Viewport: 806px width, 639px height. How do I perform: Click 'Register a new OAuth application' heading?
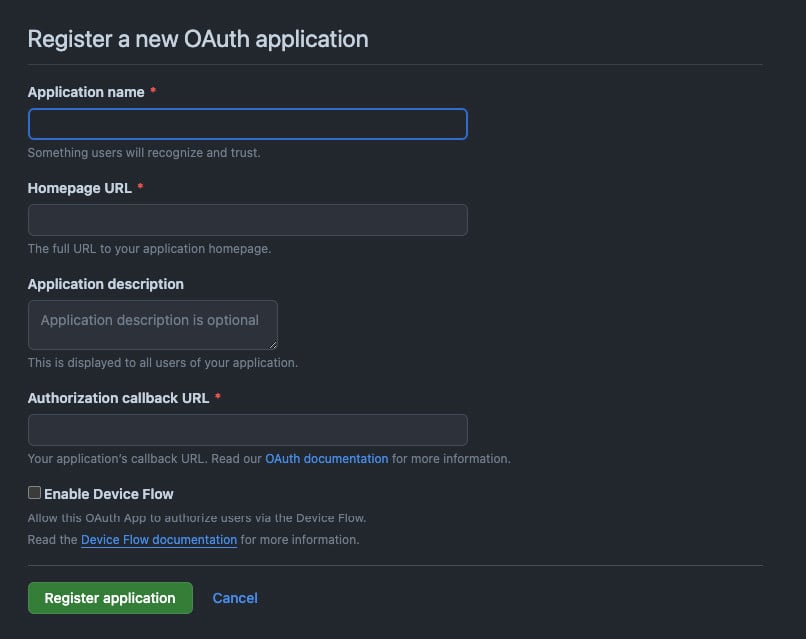[x=198, y=39]
